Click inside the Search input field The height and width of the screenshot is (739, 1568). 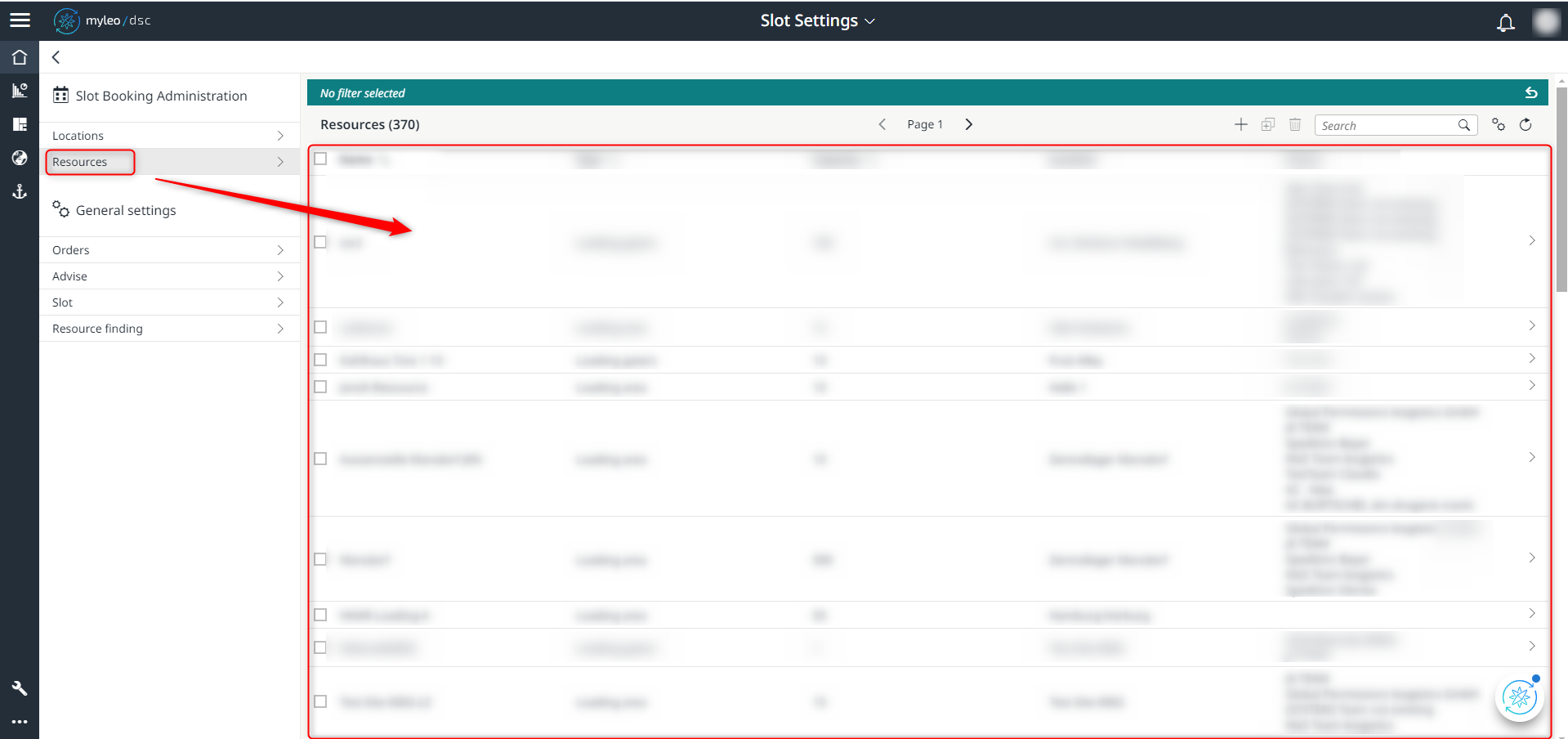(x=1389, y=125)
